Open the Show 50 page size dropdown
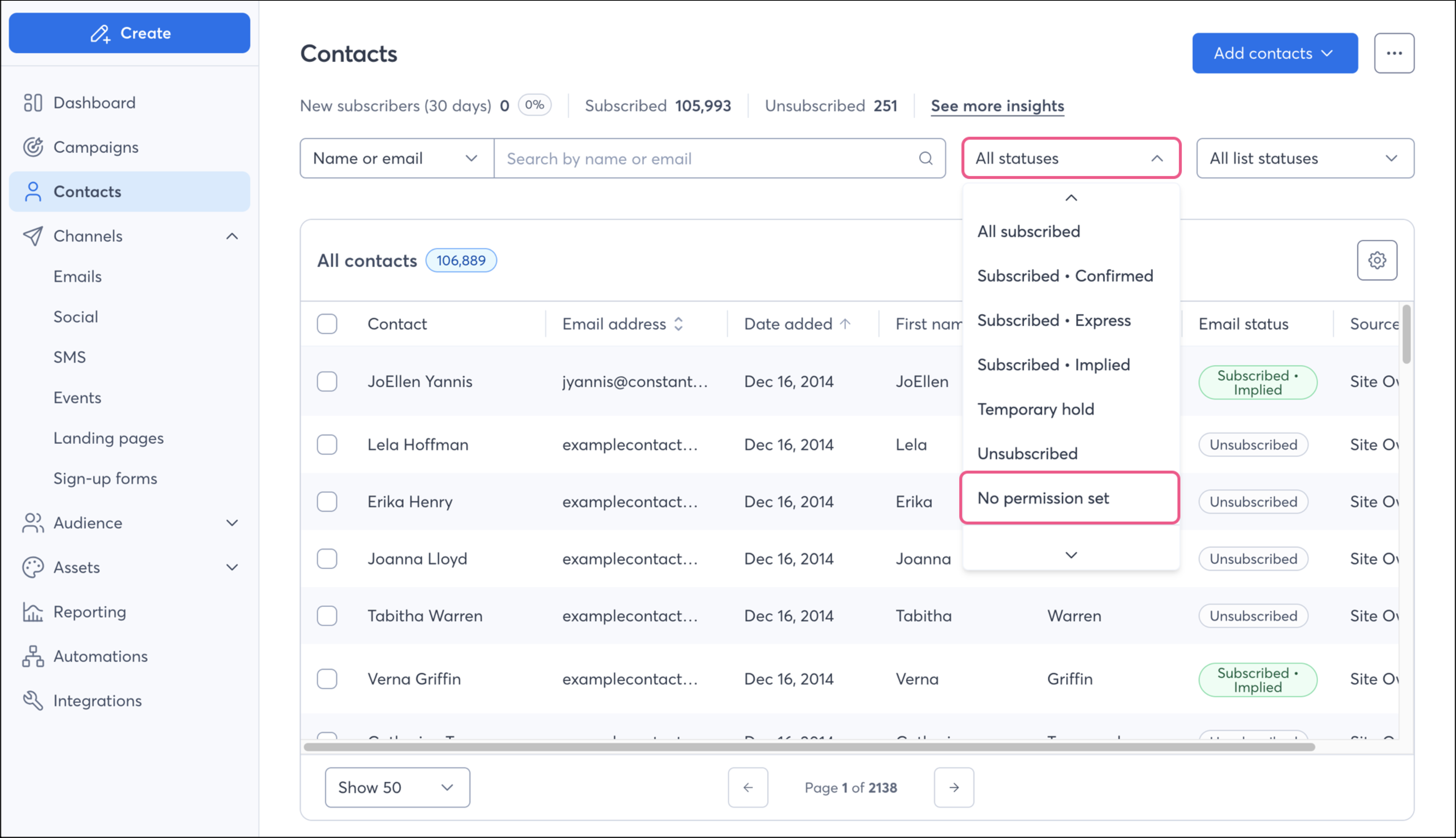Screen dimensions: 1456x838 (x=397, y=787)
